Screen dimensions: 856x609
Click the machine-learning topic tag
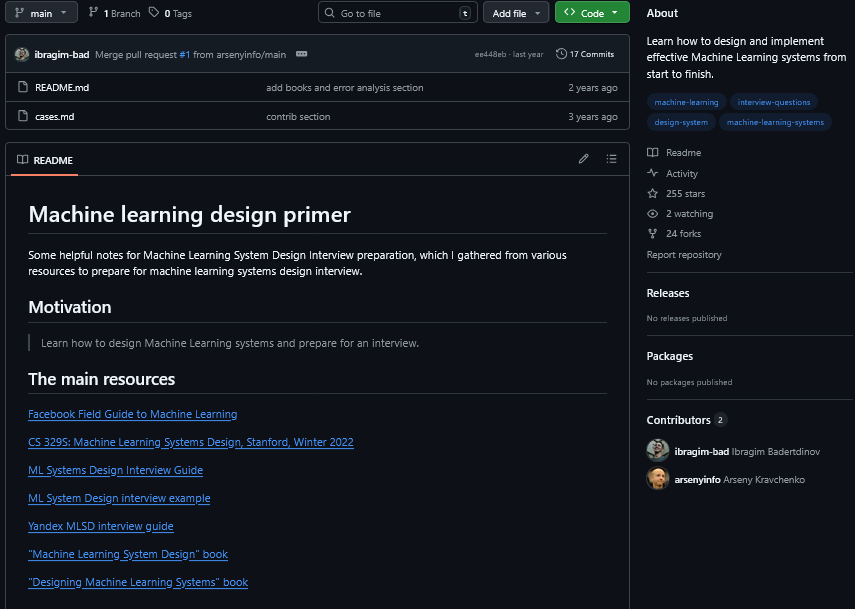point(686,102)
